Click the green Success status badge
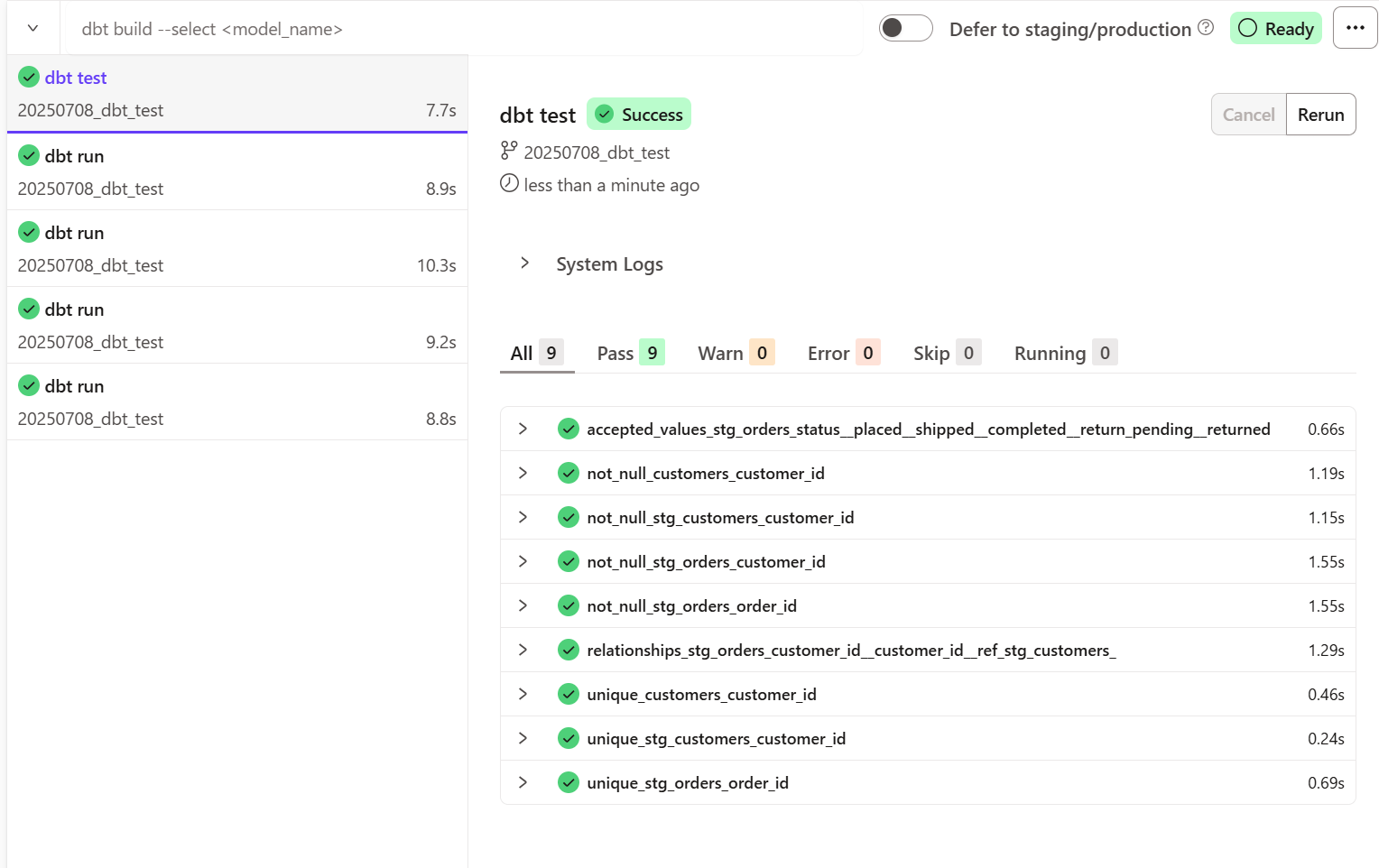The height and width of the screenshot is (868, 1379). 639,115
